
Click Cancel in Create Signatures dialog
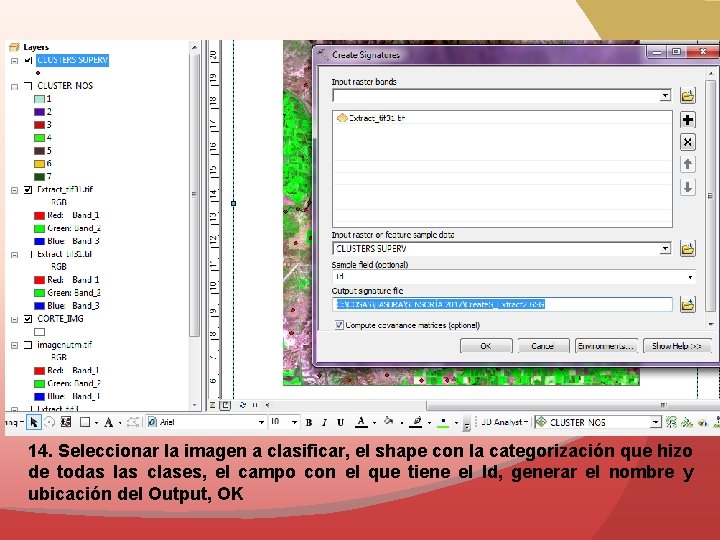click(543, 346)
